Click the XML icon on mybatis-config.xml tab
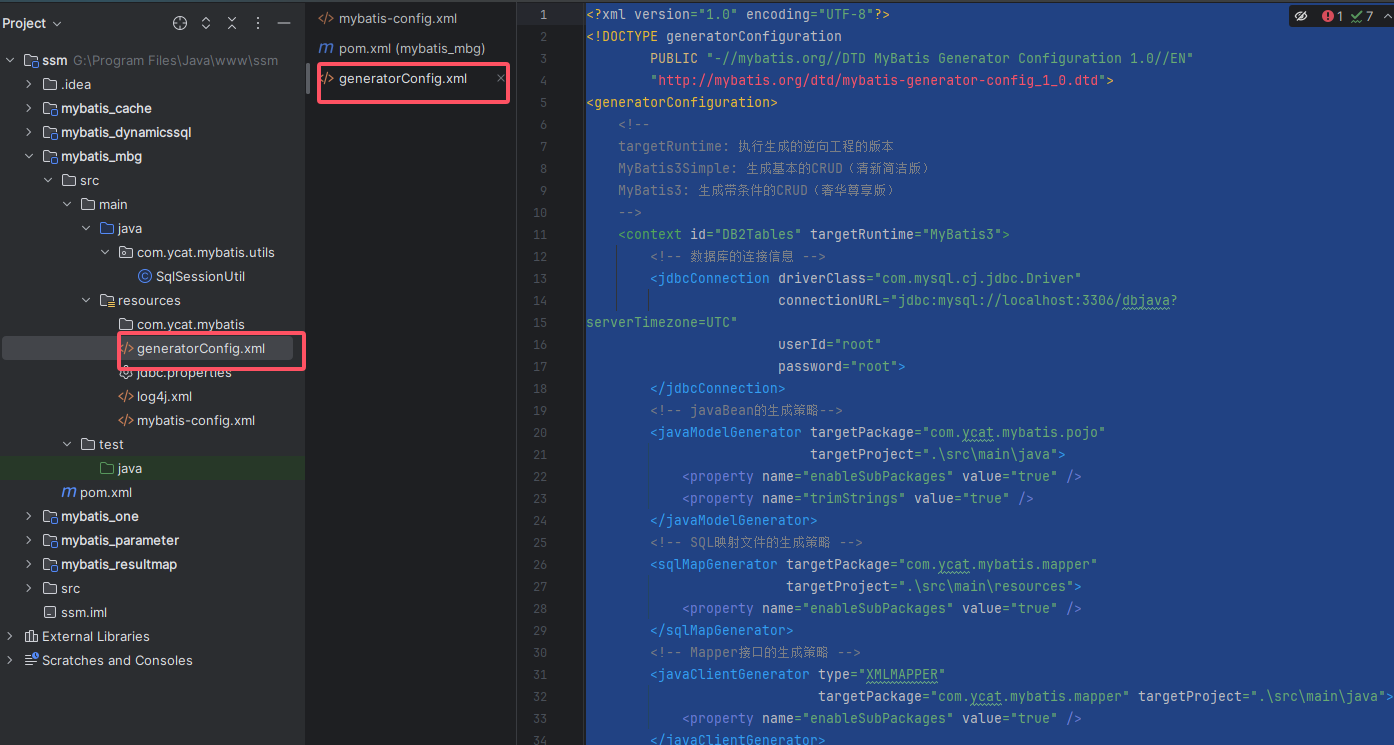 tap(326, 18)
